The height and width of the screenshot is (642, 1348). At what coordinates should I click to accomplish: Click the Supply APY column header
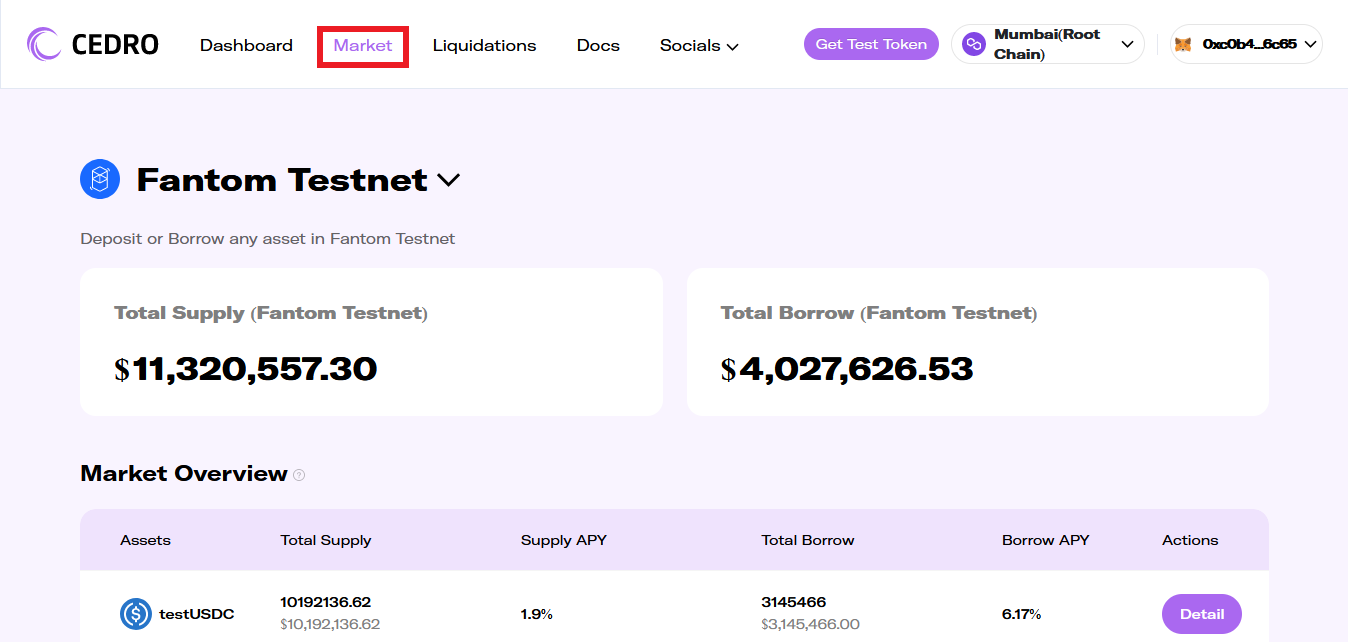point(564,540)
